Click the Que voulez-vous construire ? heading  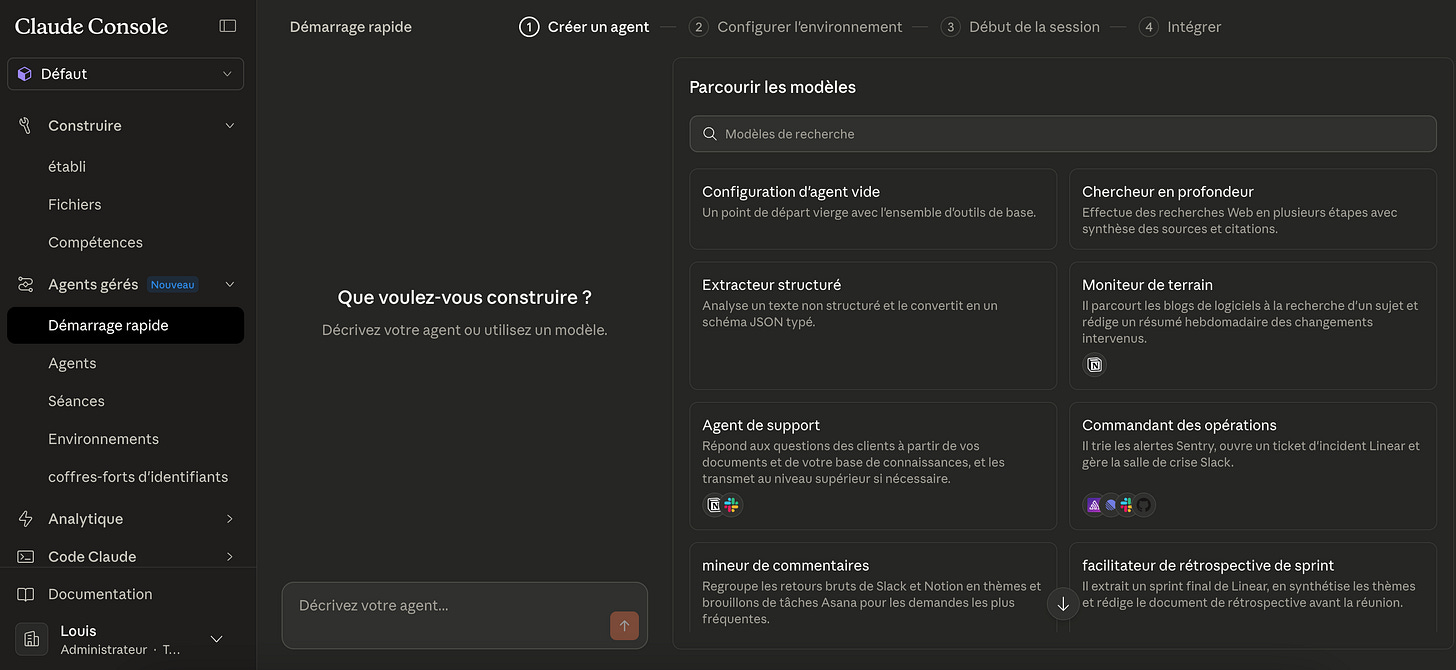pyautogui.click(x=465, y=298)
